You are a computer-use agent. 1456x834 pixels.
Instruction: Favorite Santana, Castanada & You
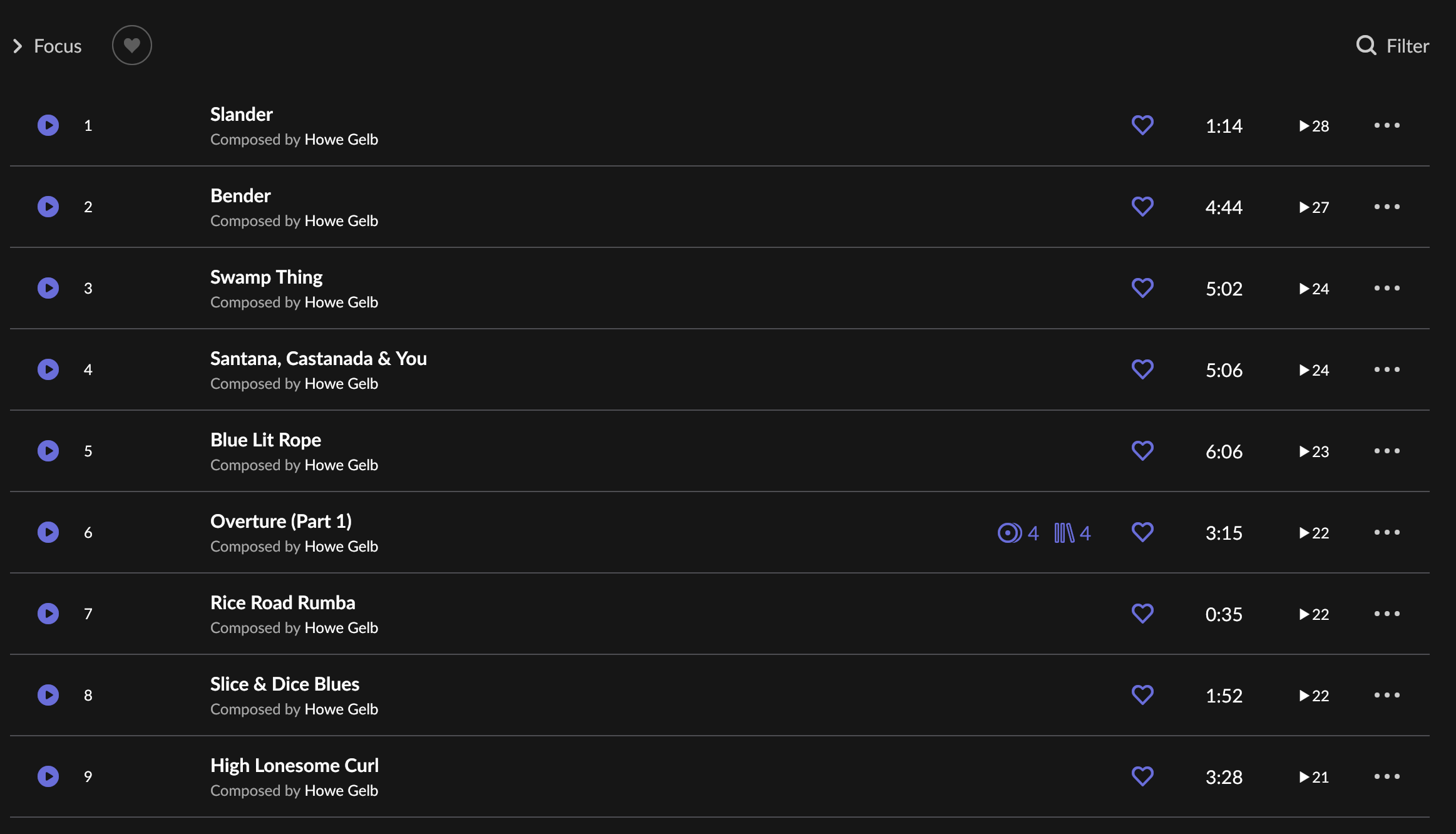click(1142, 369)
